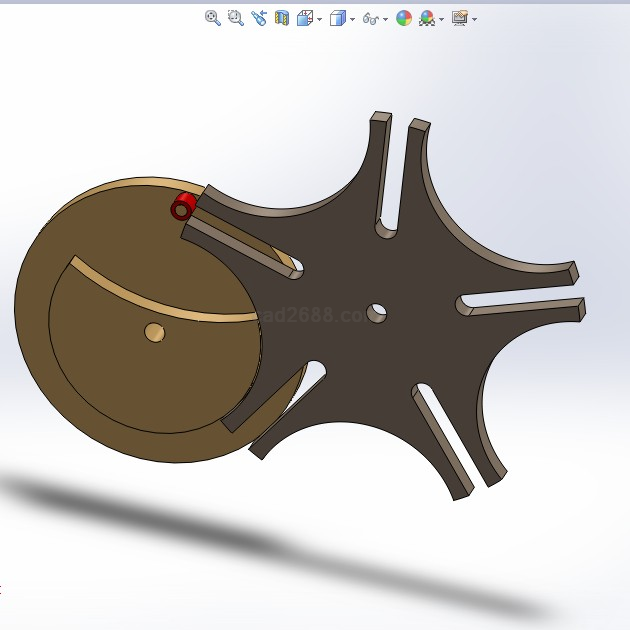
Task: Toggle Hide/Show Items glasses icon
Action: (370, 18)
